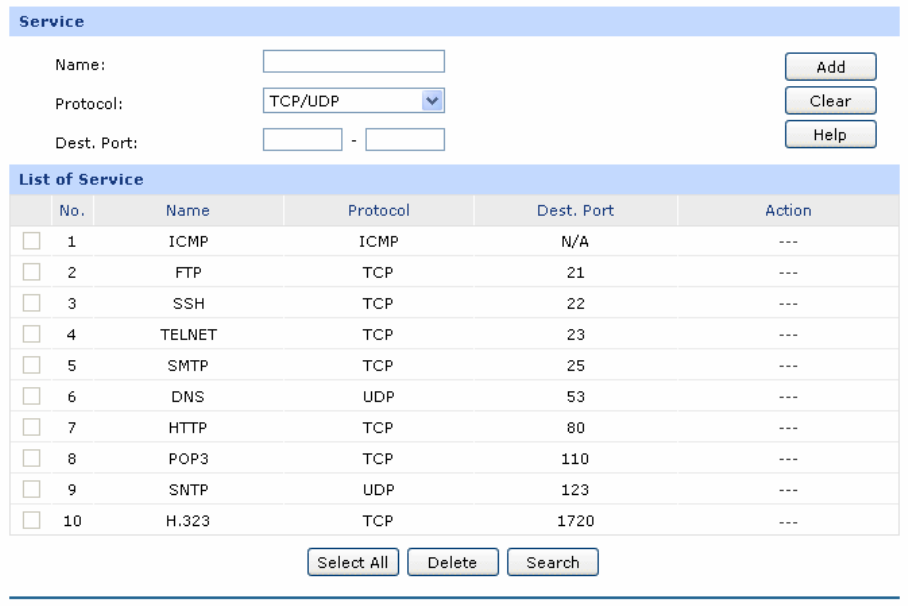The image size is (908, 606).
Task: Check the POP3 row checkbox
Action: click(x=31, y=458)
